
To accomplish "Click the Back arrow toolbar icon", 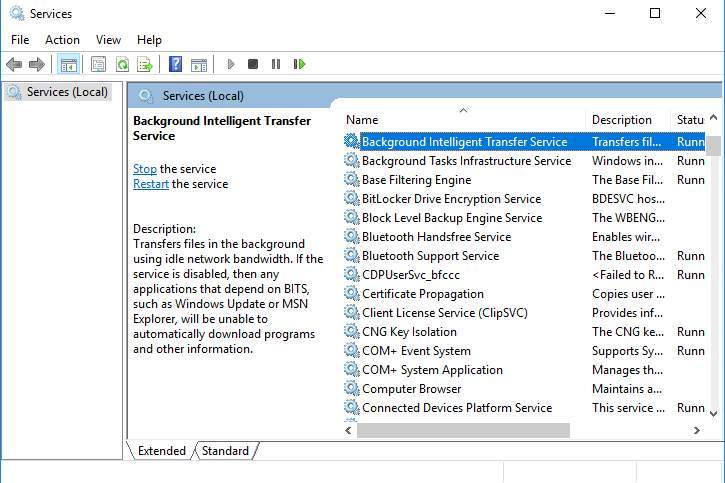I will click(14, 64).
